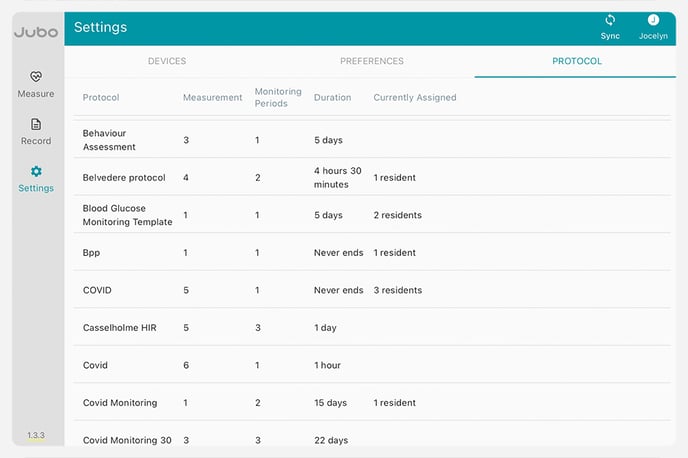The width and height of the screenshot is (688, 458).
Task: Click '1 day' in Casselholme HIR row
Action: [325, 328]
